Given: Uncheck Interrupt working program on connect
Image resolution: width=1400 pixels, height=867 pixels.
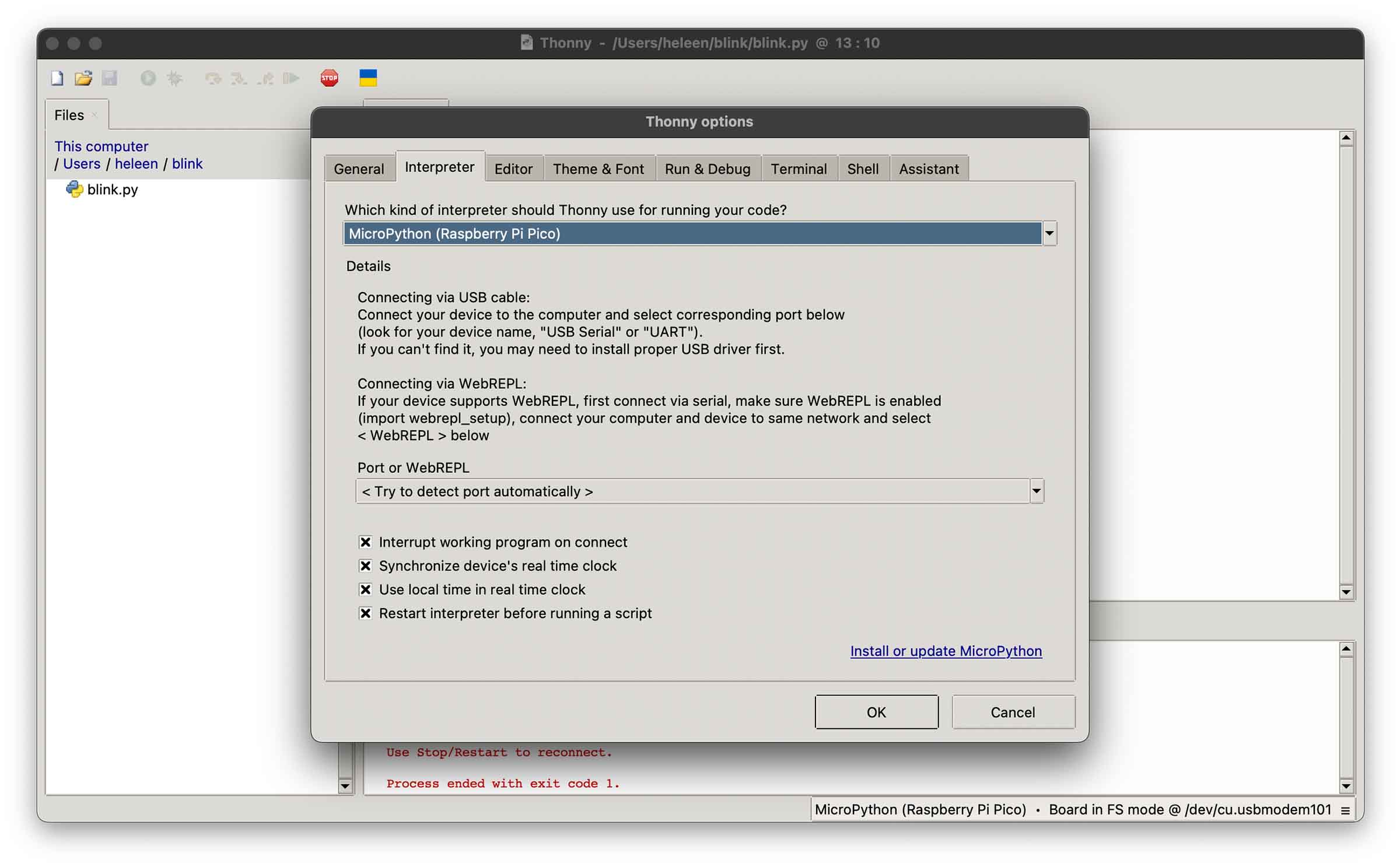Looking at the screenshot, I should pos(365,542).
